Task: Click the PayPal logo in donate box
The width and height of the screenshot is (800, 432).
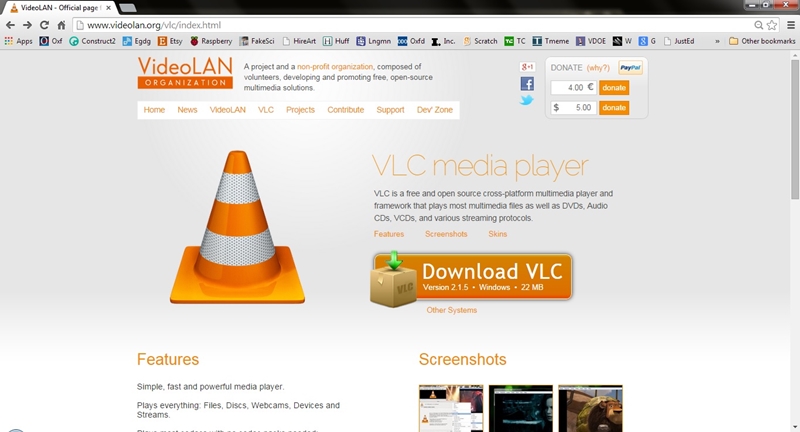Action: point(630,67)
